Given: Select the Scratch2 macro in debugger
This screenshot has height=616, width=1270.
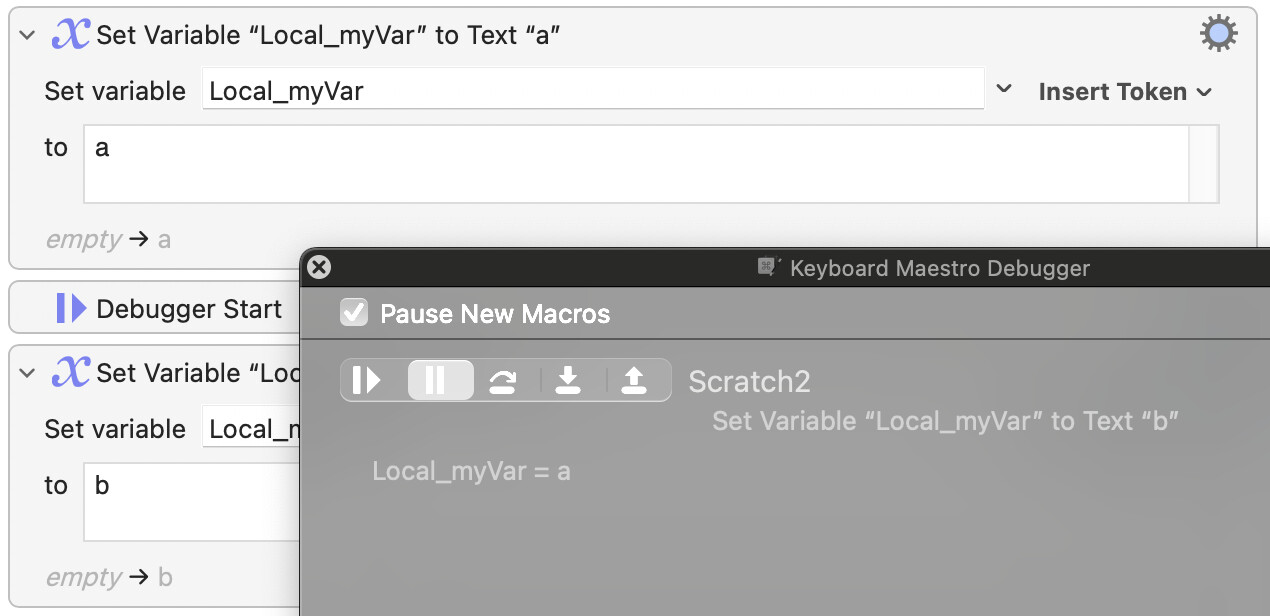Looking at the screenshot, I should click(x=749, y=381).
